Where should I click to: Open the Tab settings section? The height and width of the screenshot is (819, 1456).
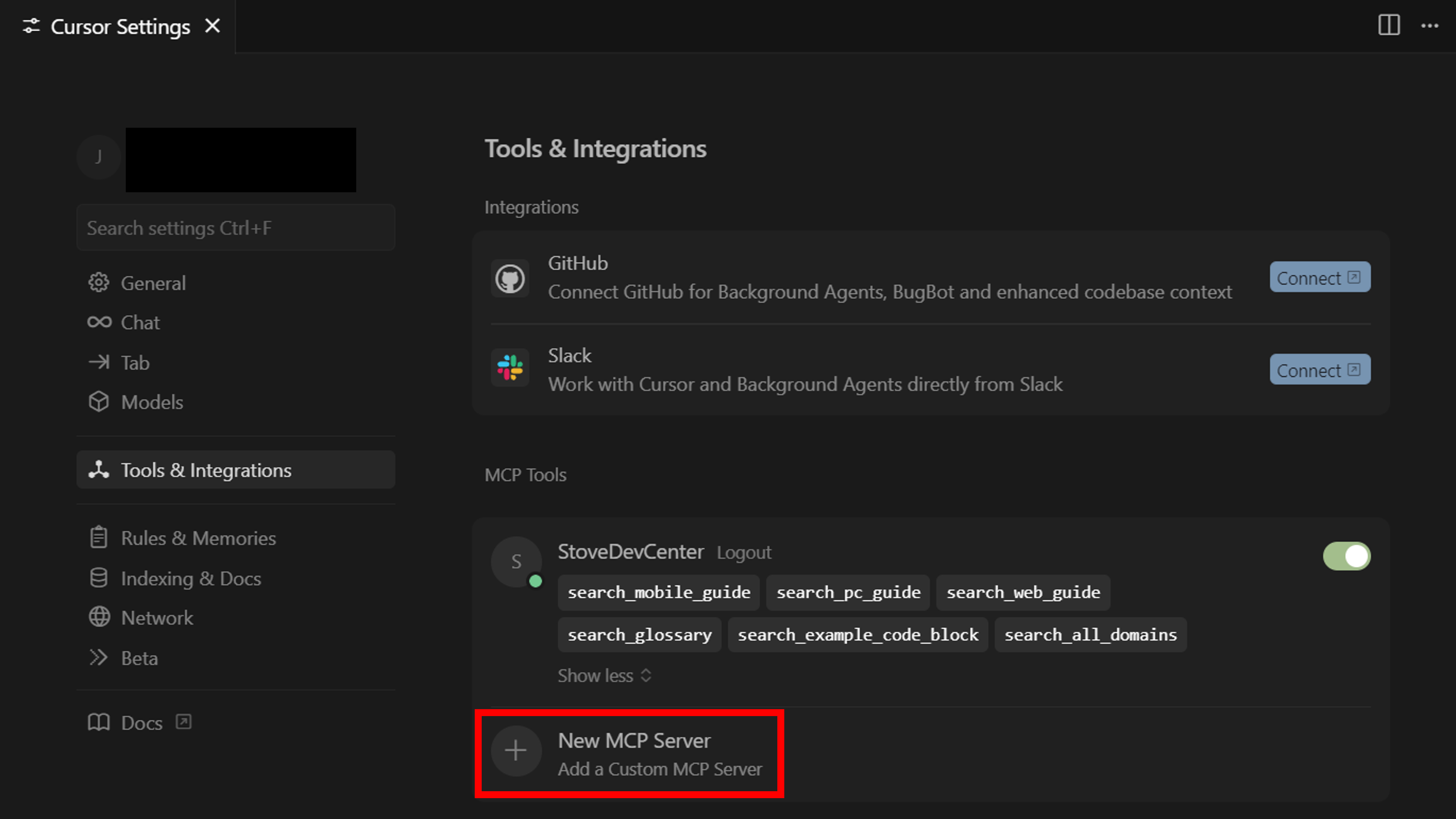click(236, 363)
